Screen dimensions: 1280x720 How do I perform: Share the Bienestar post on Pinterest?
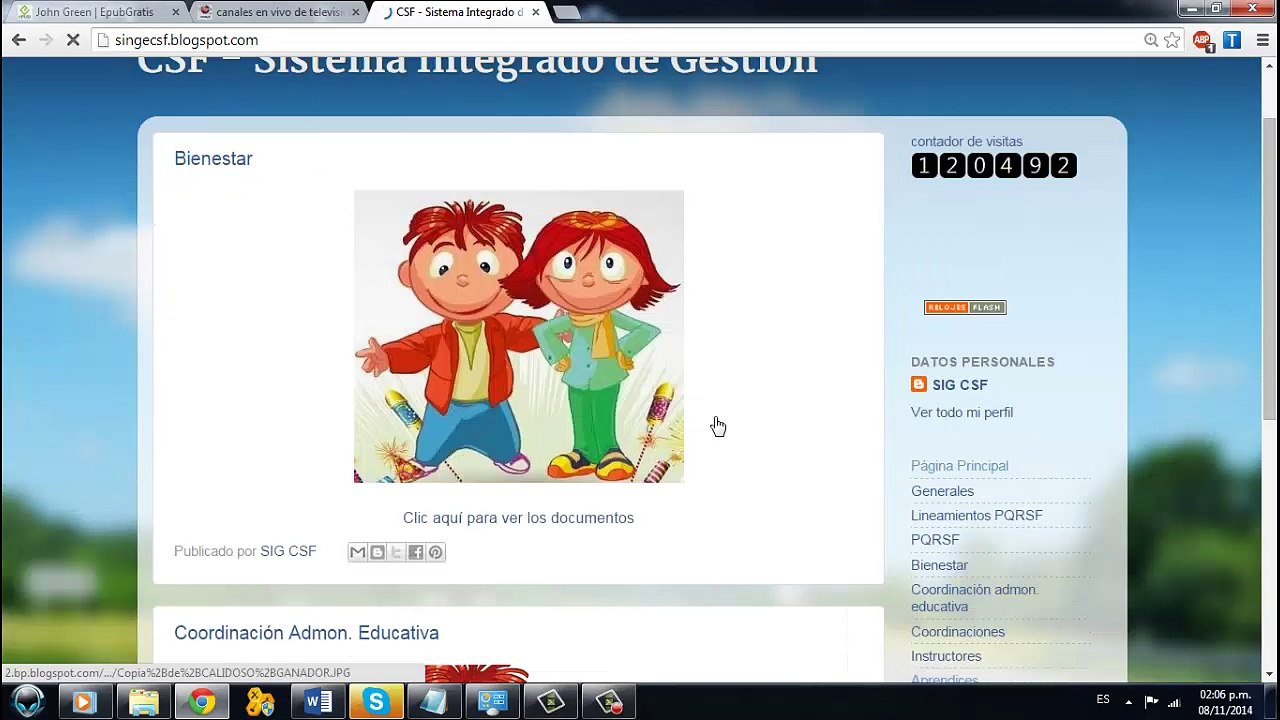point(435,552)
